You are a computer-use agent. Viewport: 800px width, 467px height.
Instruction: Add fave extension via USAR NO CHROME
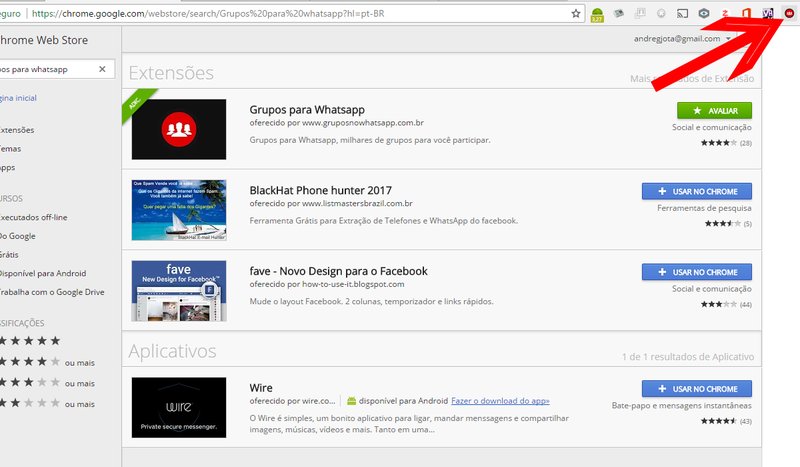(x=697, y=272)
